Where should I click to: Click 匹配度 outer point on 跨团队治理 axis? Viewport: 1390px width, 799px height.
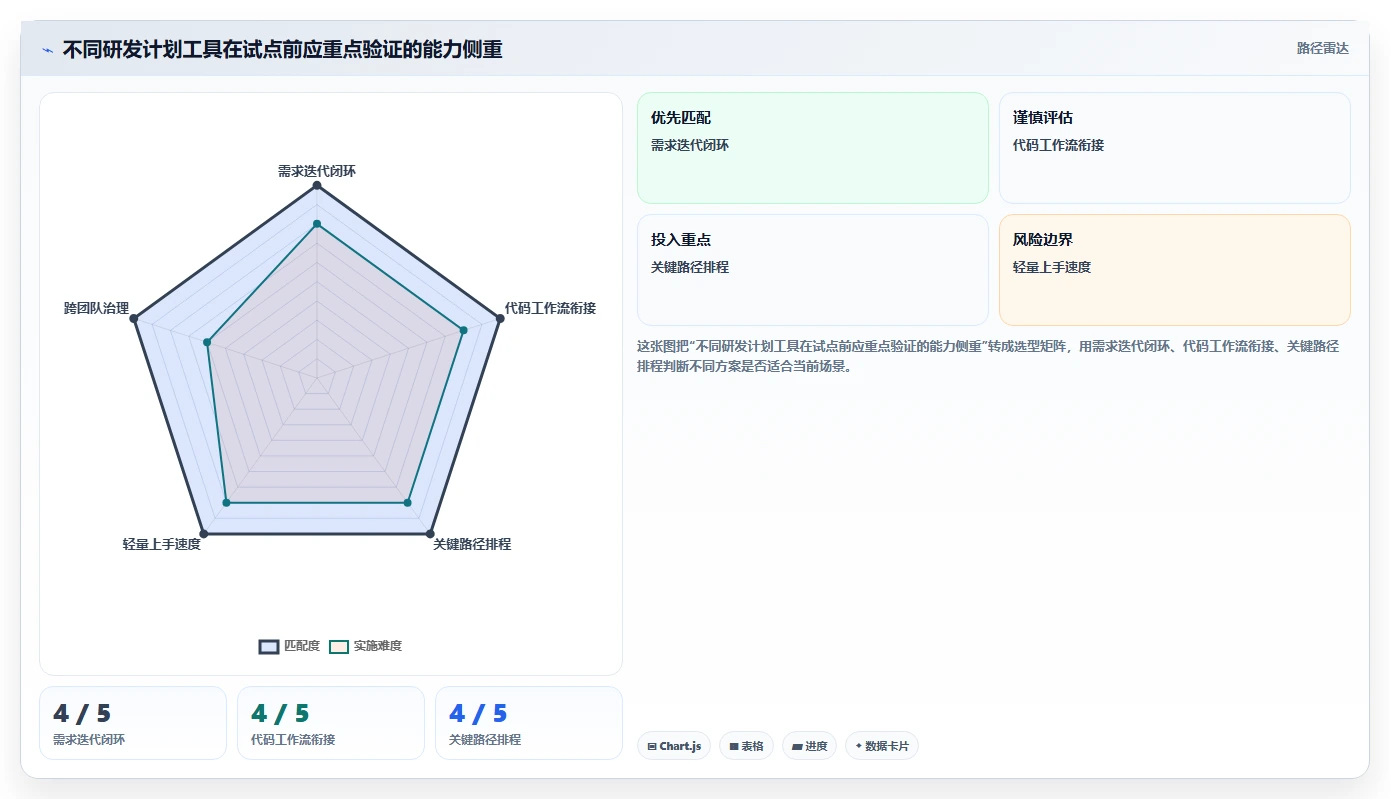pos(134,318)
